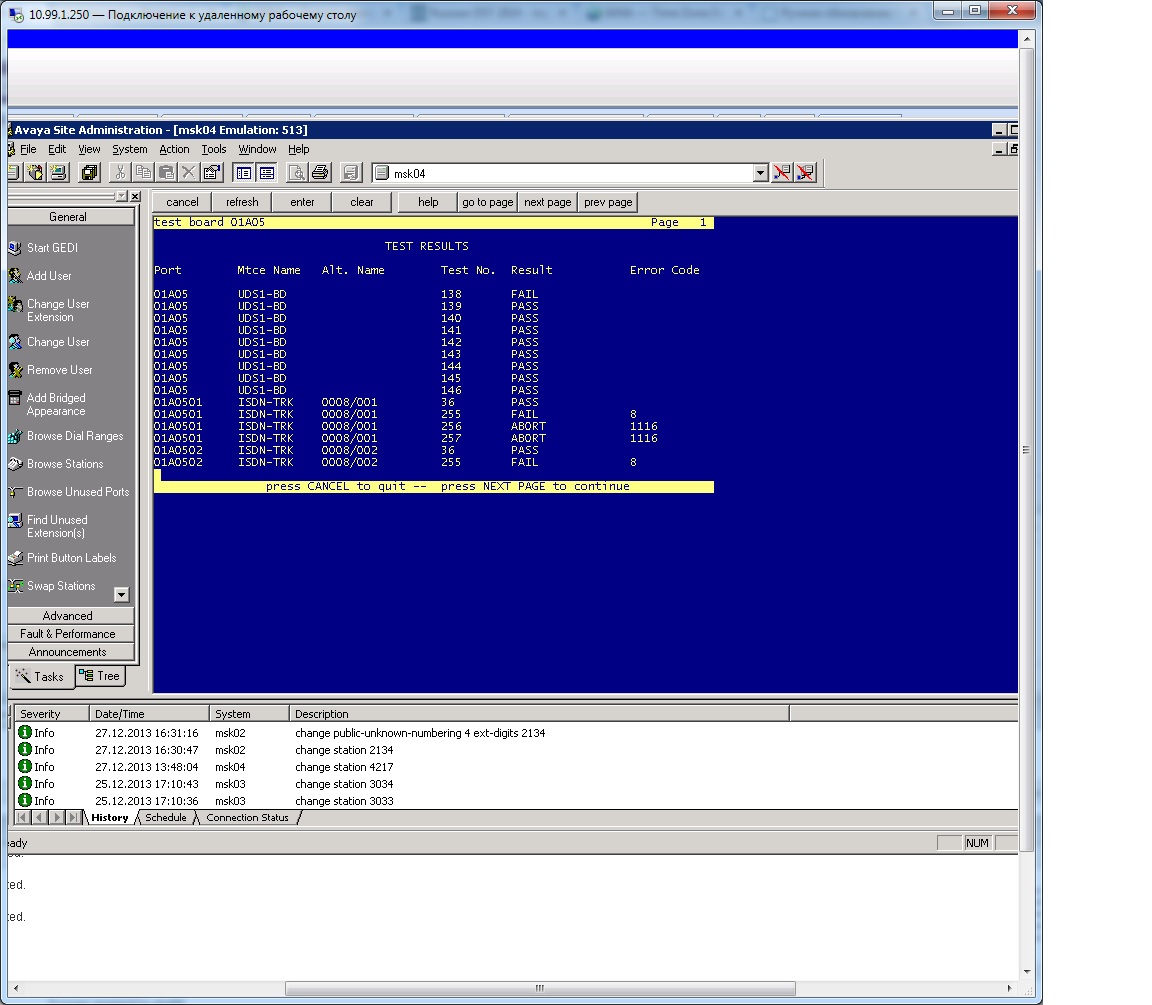Expand the Fault & Performance task group
Image resolution: width=1152 pixels, height=1005 pixels.
coord(71,634)
